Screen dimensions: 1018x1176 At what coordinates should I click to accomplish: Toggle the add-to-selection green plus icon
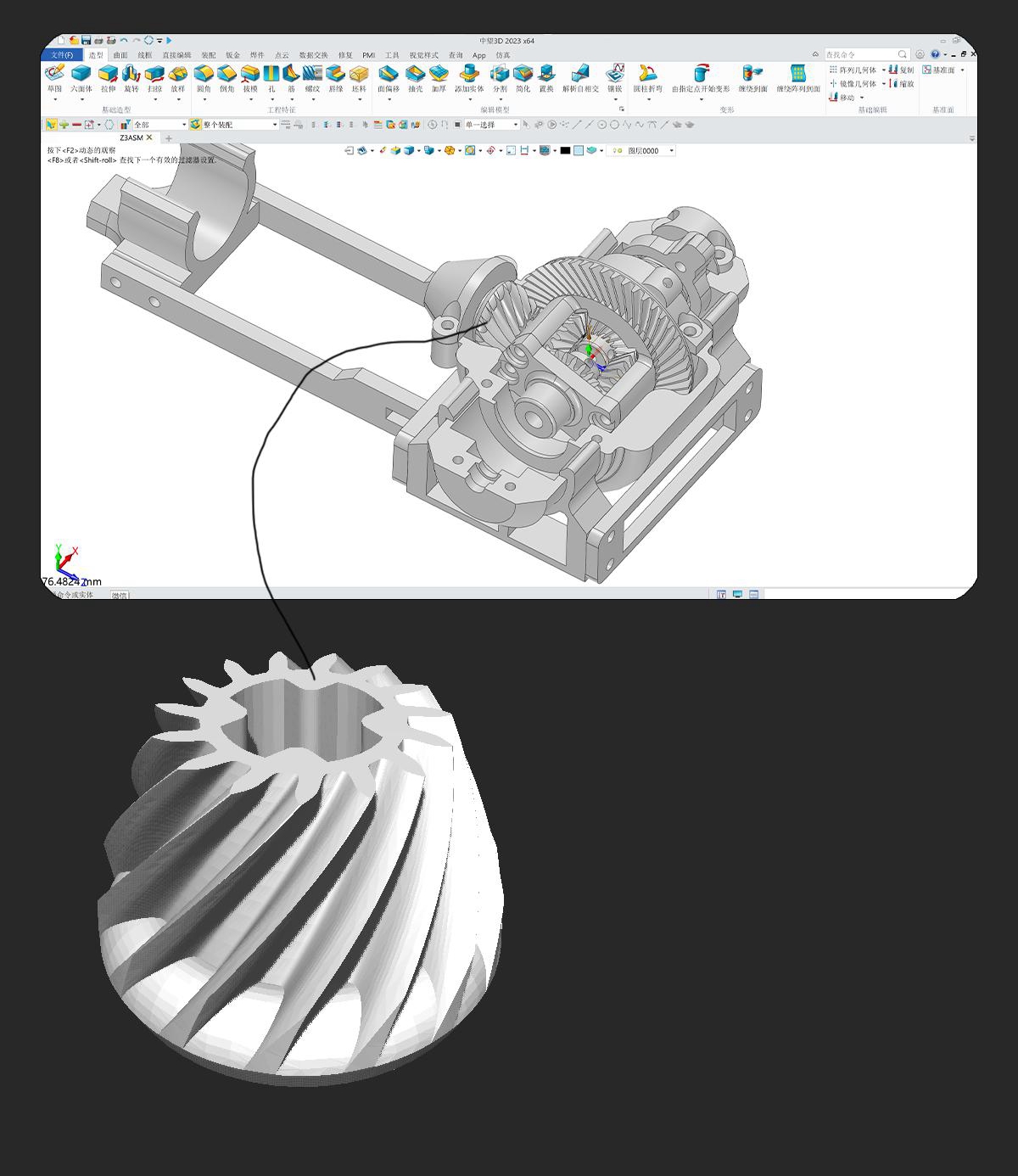point(64,125)
